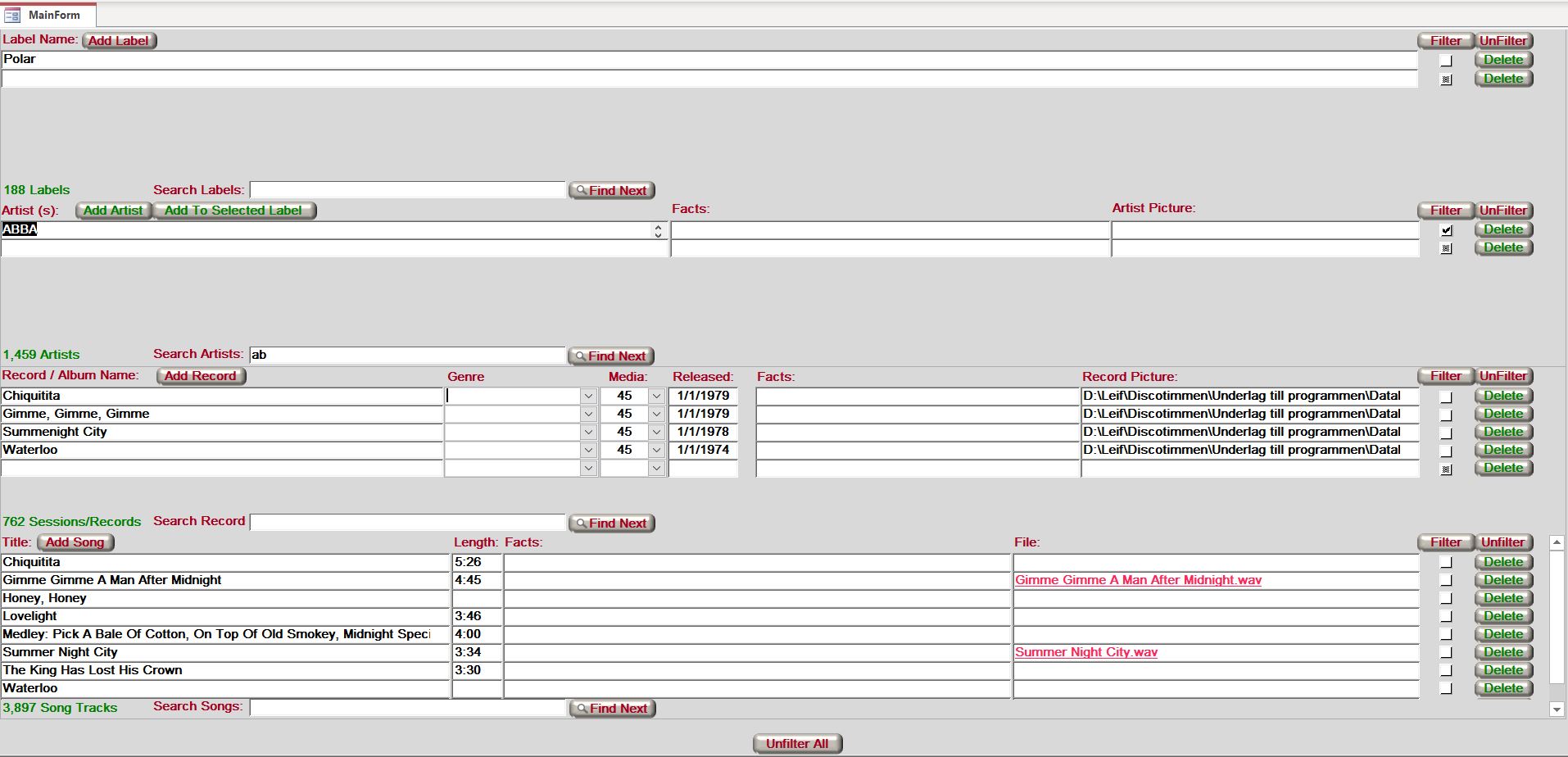Delete the Medley: Pick A Bale Of Cotton song
Screen dimensions: 1568x757
[1503, 634]
